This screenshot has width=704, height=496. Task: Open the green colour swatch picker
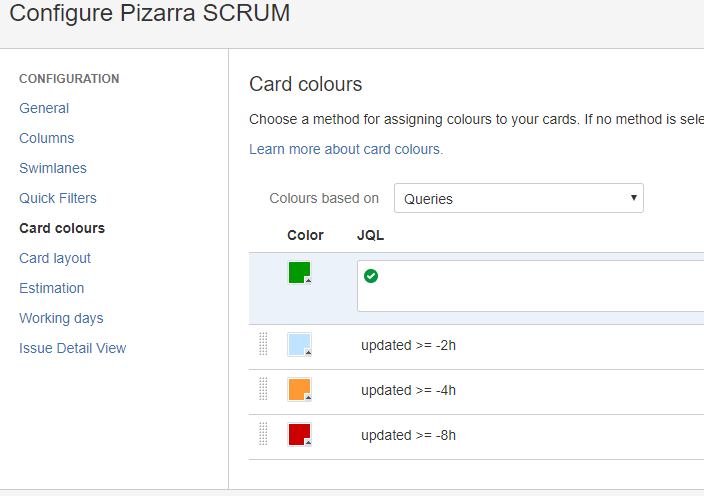(x=299, y=273)
